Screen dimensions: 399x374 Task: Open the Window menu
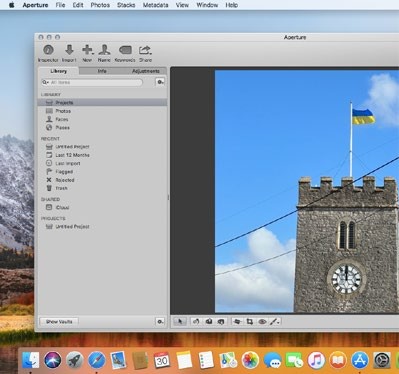pos(207,5)
